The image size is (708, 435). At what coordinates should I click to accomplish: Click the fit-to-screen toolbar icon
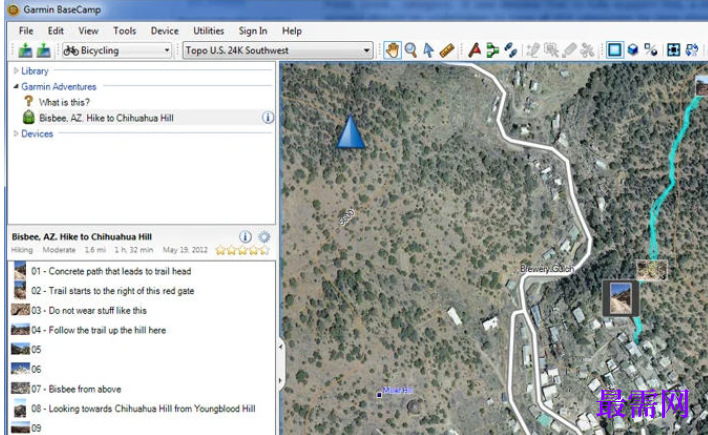coord(673,50)
